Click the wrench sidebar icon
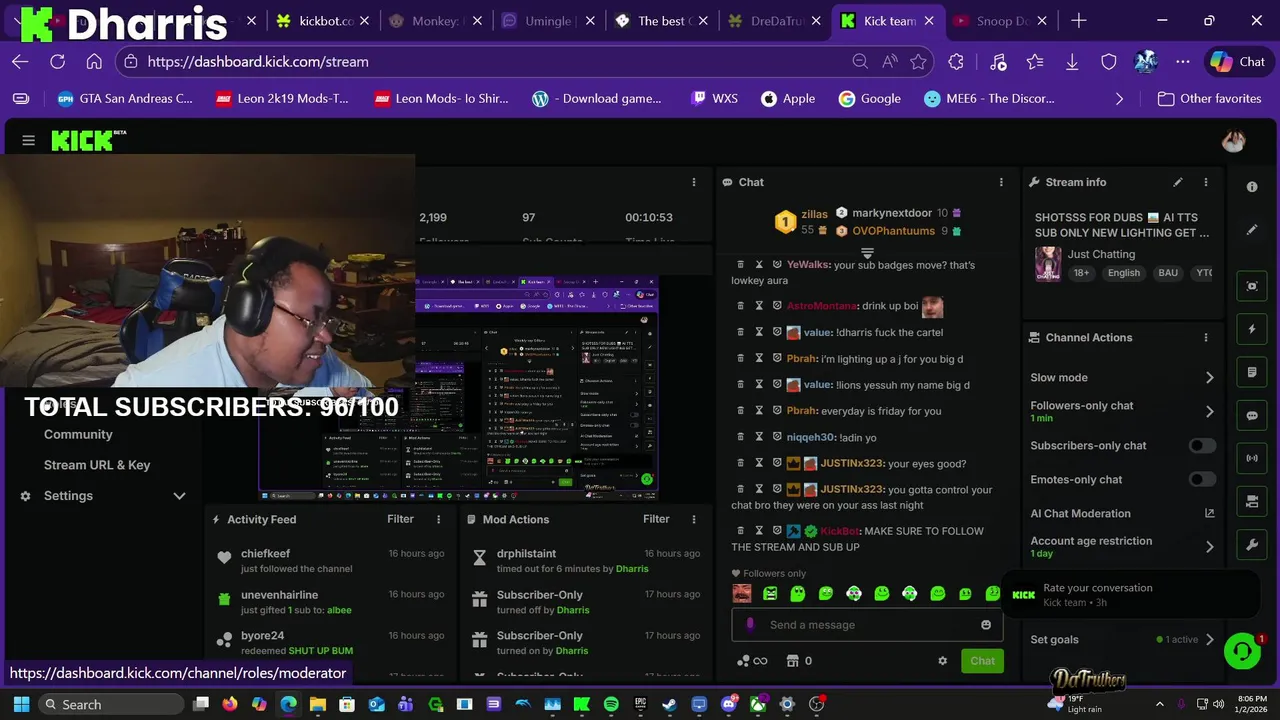 pyautogui.click(x=1252, y=545)
